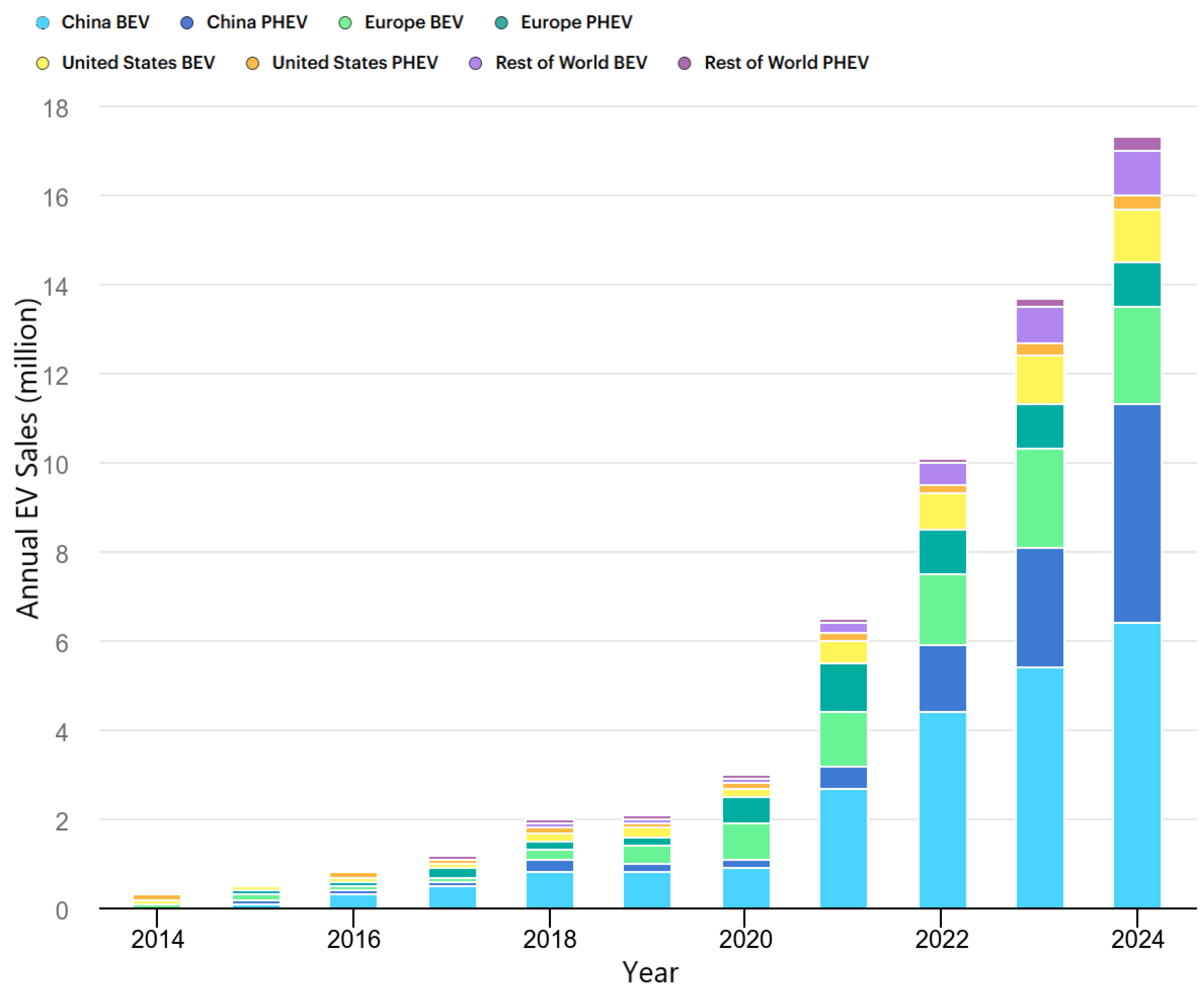Click Europe PHEV segment in 2021 bar
1204x995 pixels.
[844, 688]
